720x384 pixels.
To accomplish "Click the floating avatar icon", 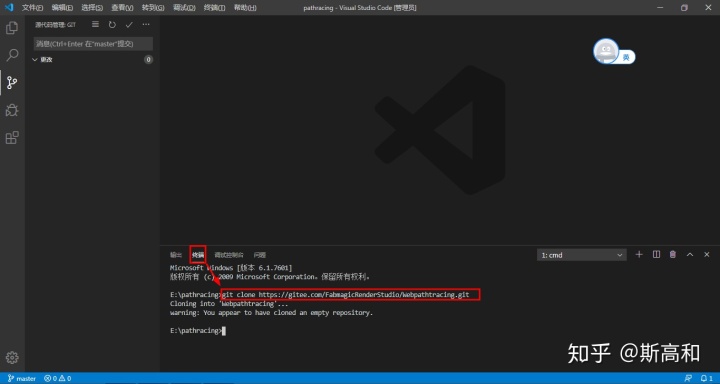I will click(x=606, y=51).
